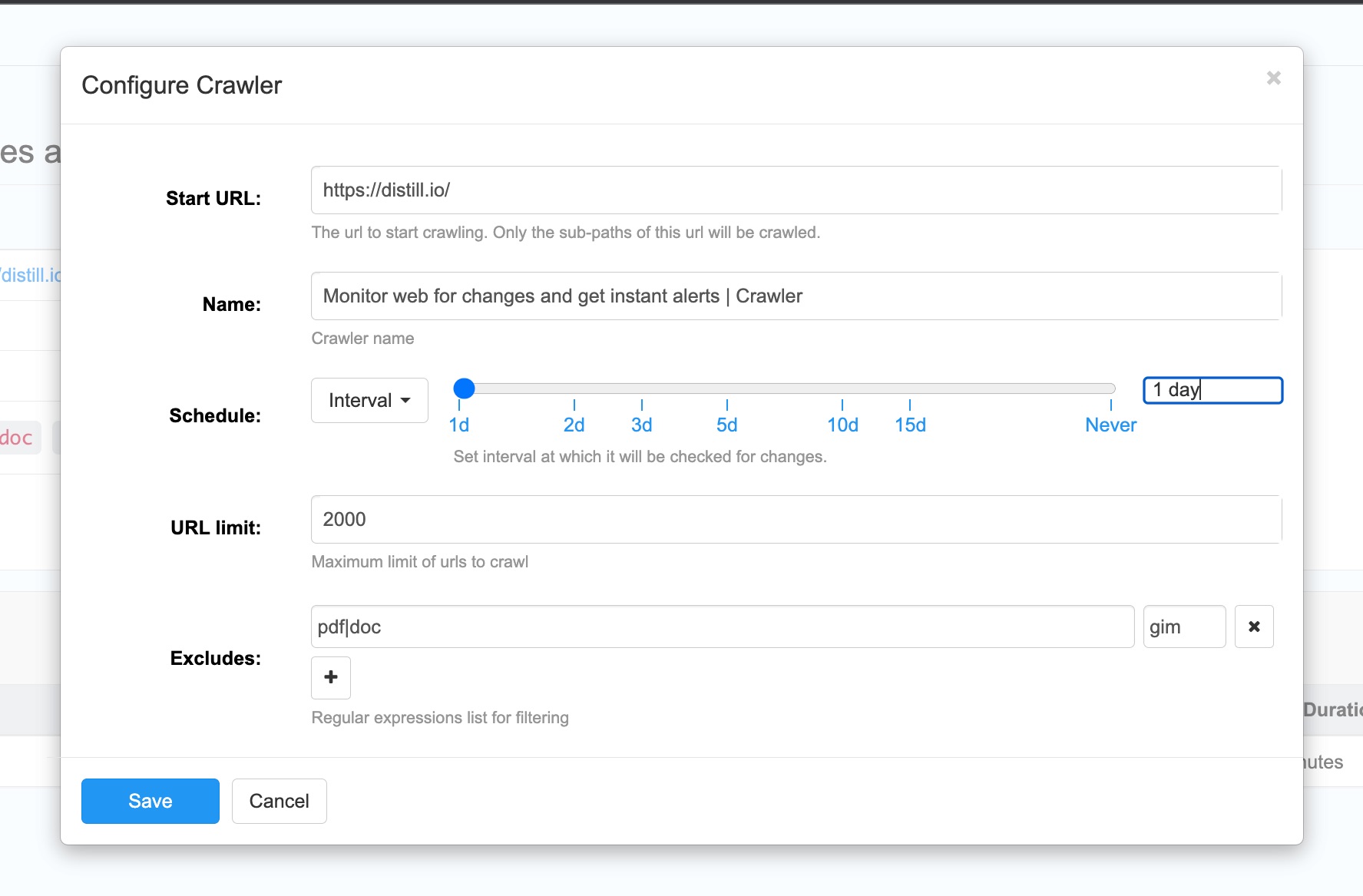This screenshot has width=1363, height=896.
Task: Close the Configure Crawler dialog with X
Action: pyautogui.click(x=1273, y=78)
